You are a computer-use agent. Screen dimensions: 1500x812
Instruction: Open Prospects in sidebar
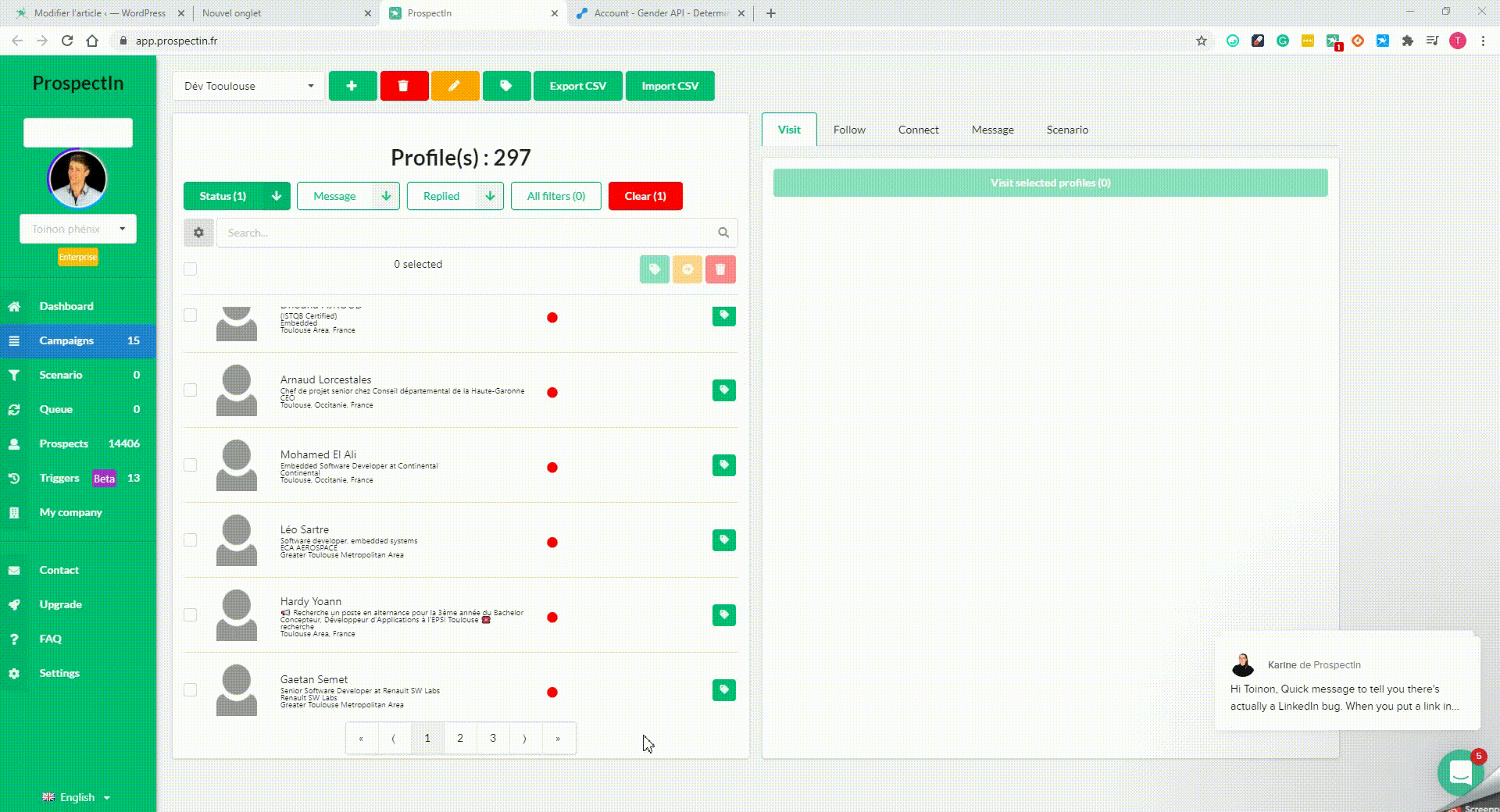pos(77,443)
